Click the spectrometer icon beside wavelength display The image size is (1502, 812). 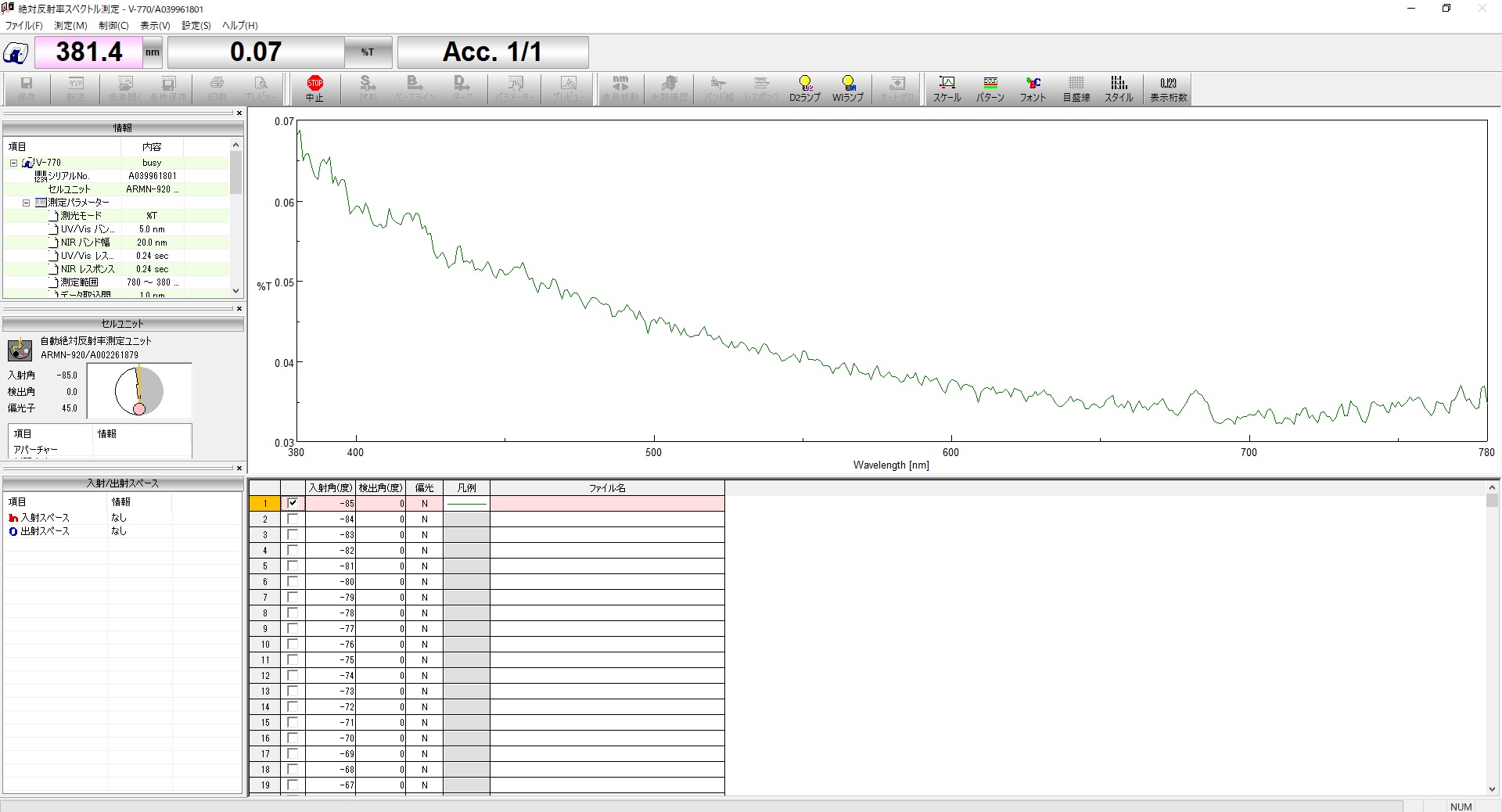click(16, 53)
